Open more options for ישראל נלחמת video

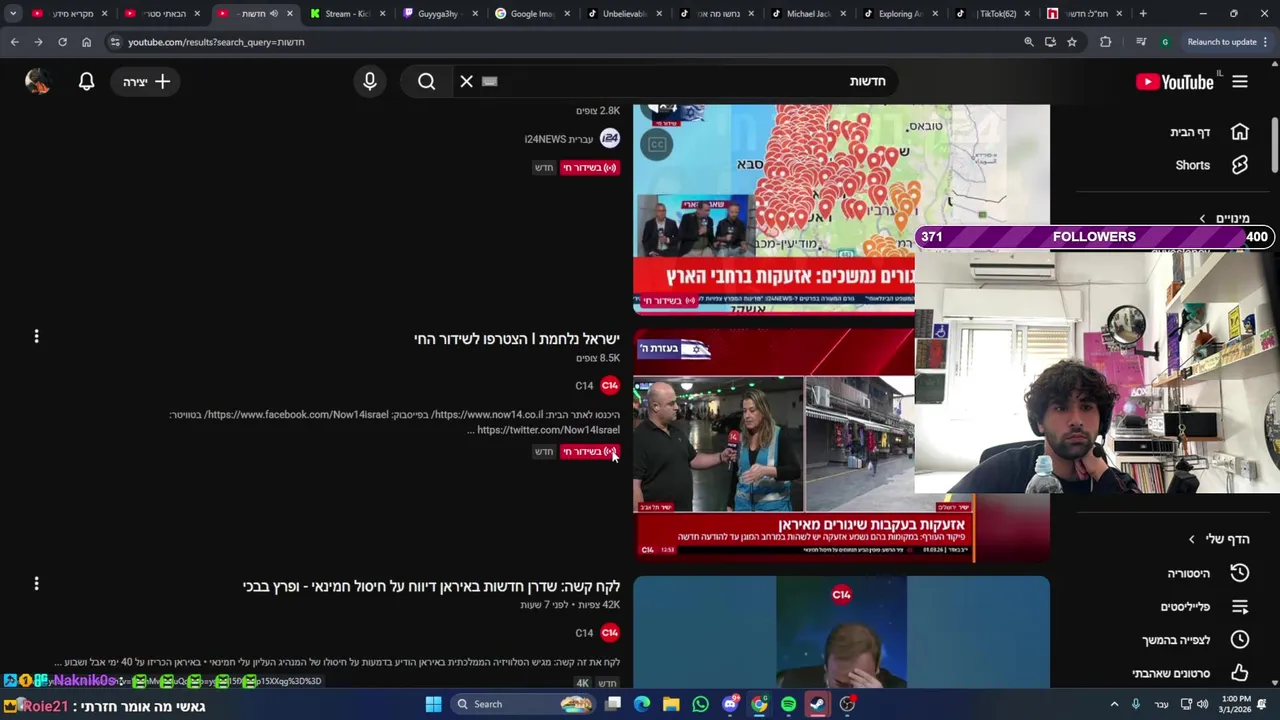(x=37, y=337)
